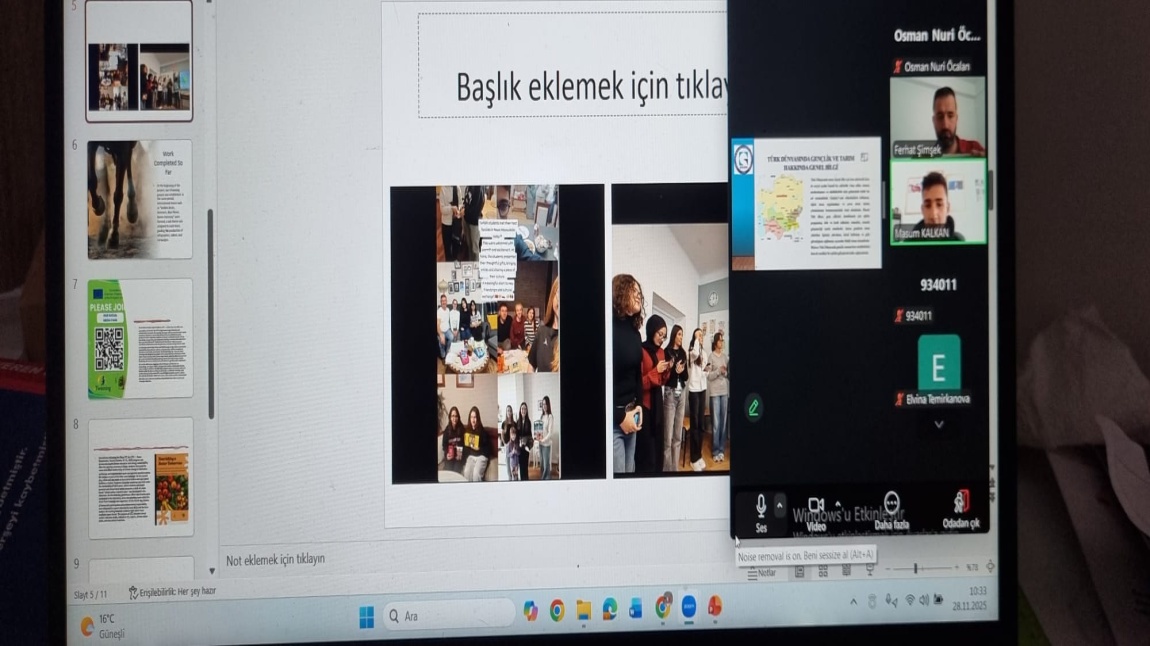Switch to Normal view from the status bar
Image resolution: width=1150 pixels, height=646 pixels.
pos(799,571)
